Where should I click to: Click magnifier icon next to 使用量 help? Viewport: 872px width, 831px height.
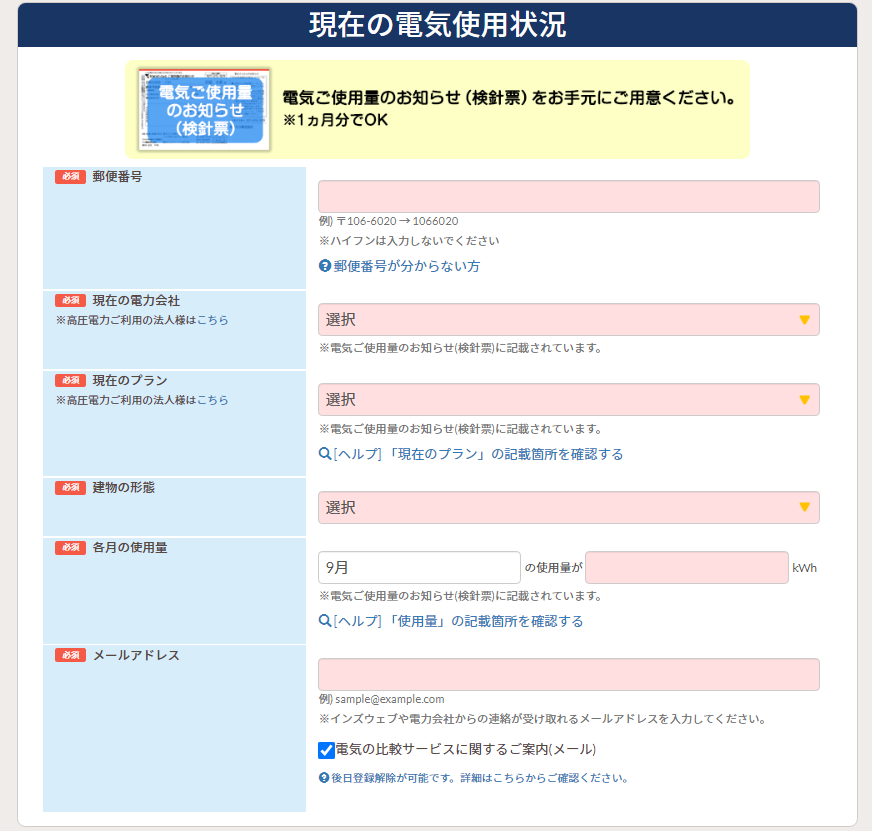click(325, 621)
